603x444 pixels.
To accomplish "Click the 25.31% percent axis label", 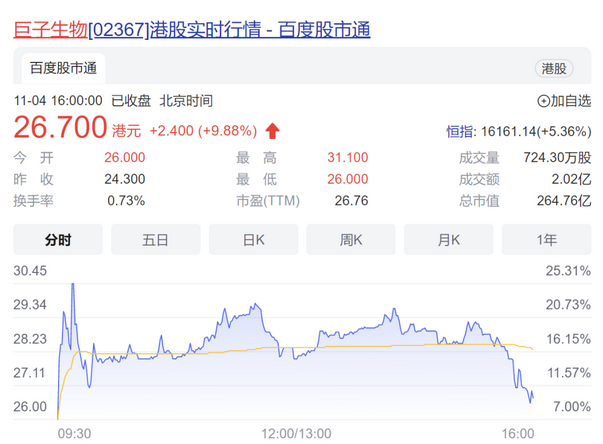I will coord(568,271).
